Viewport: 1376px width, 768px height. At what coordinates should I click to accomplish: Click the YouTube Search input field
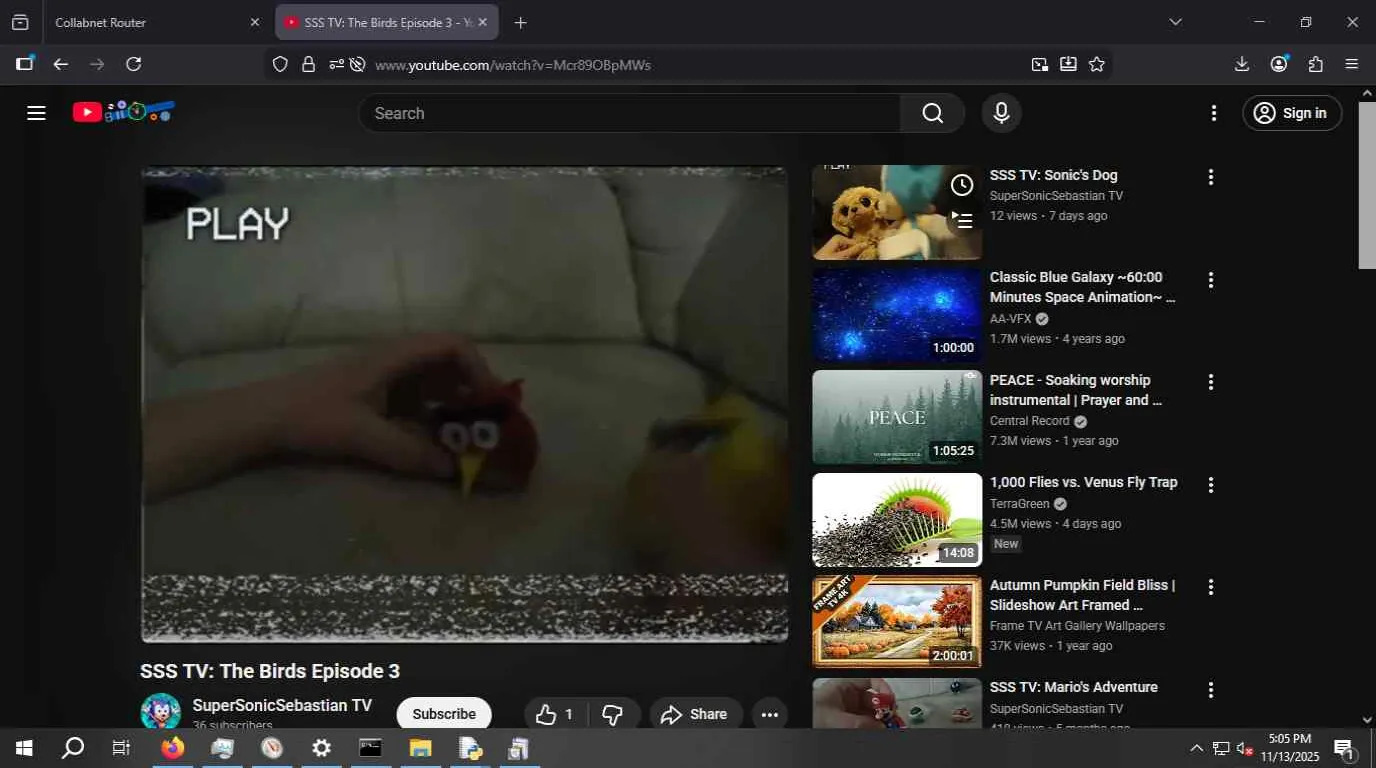[630, 113]
